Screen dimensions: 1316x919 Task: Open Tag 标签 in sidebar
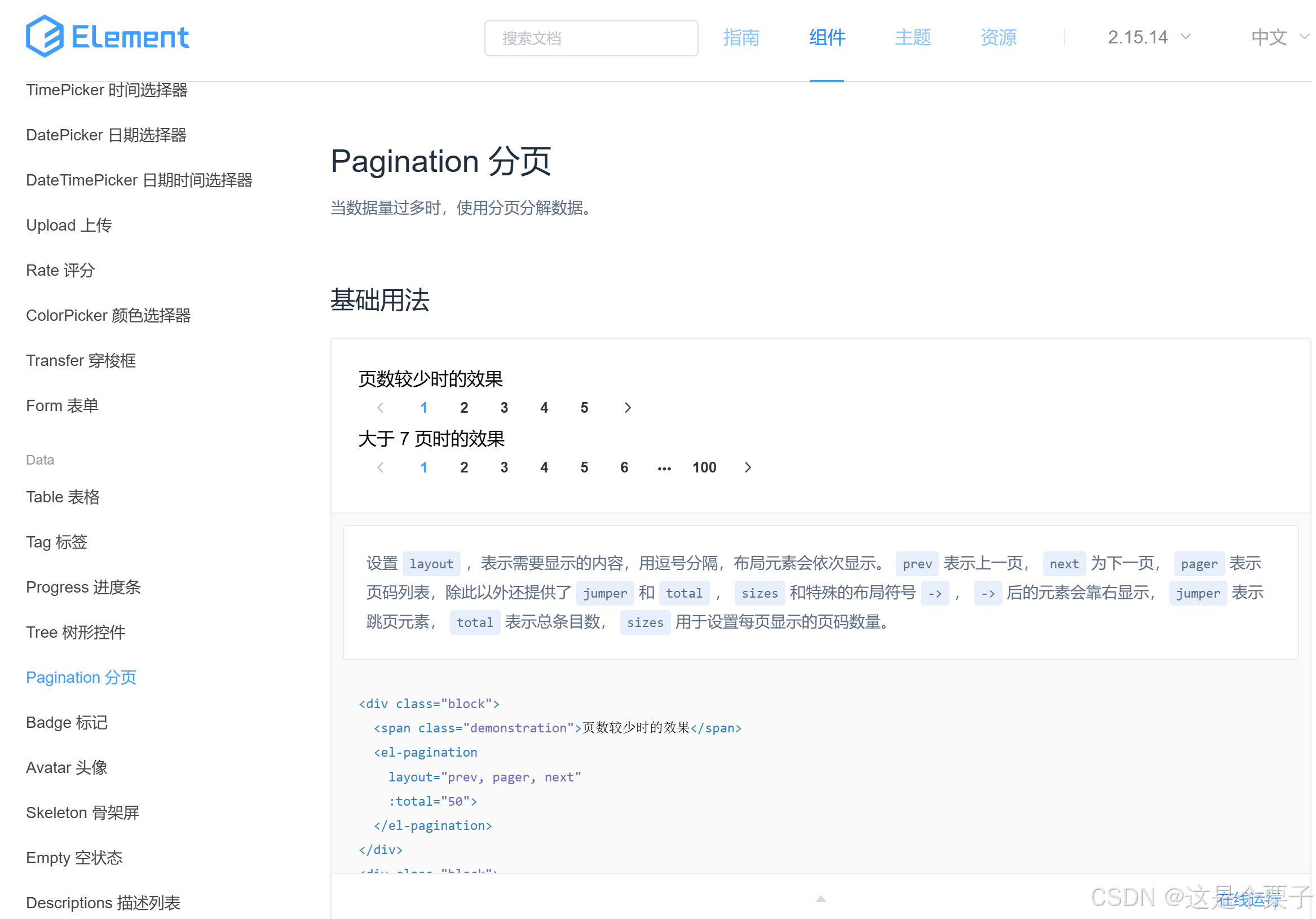pos(57,542)
